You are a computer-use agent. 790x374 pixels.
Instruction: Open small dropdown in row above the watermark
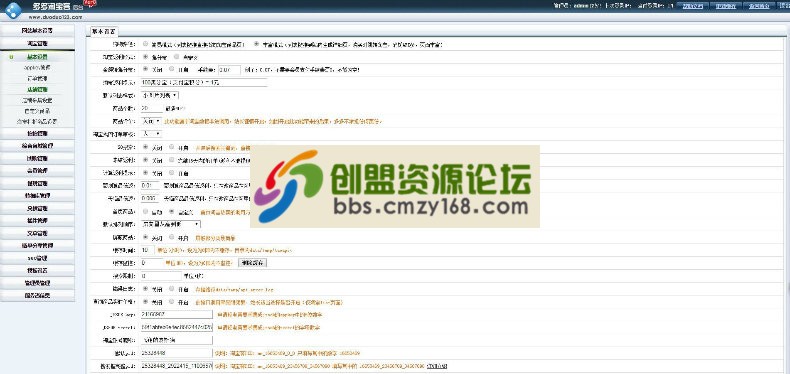click(152, 134)
